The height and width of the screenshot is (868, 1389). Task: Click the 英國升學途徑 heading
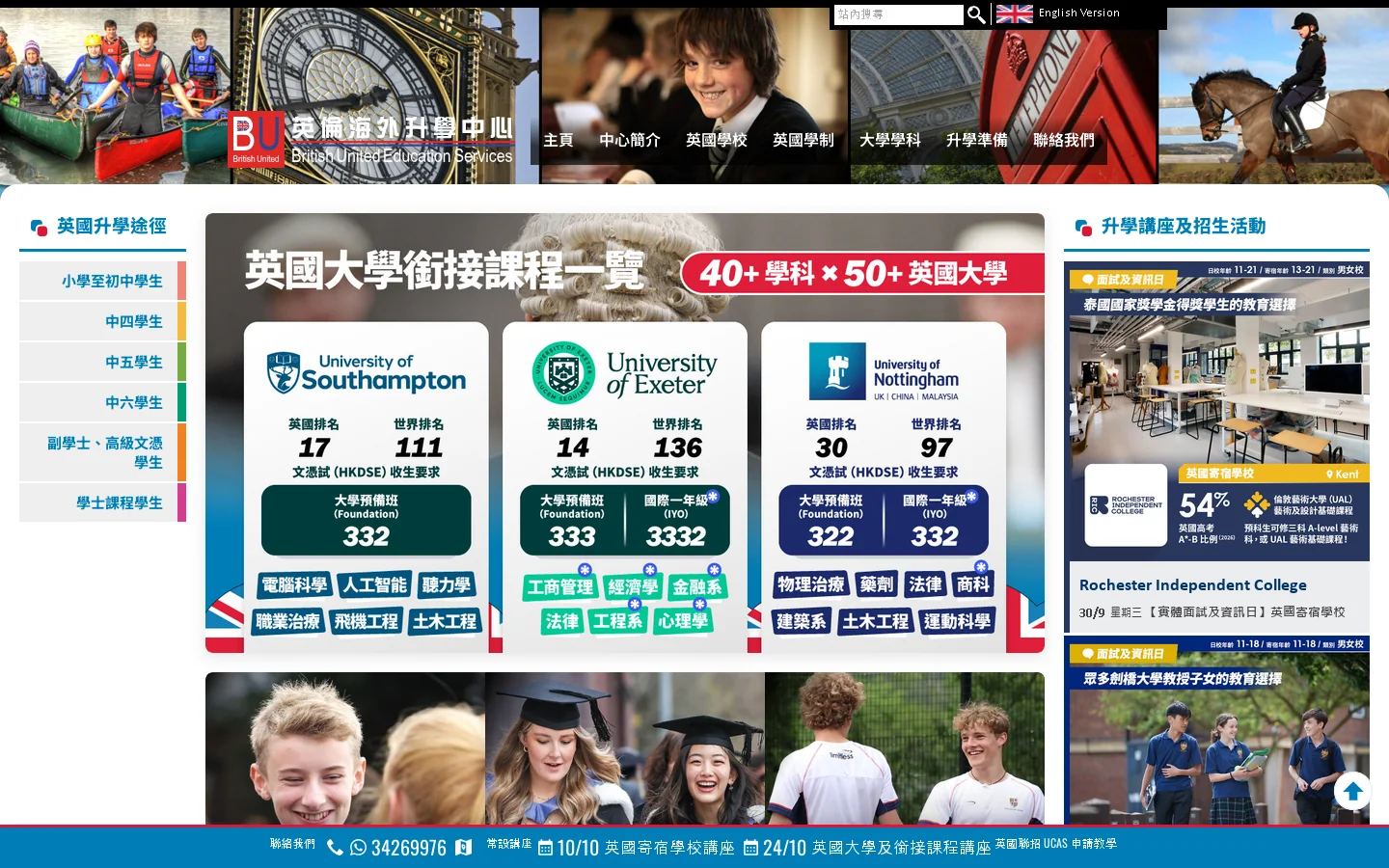click(112, 226)
